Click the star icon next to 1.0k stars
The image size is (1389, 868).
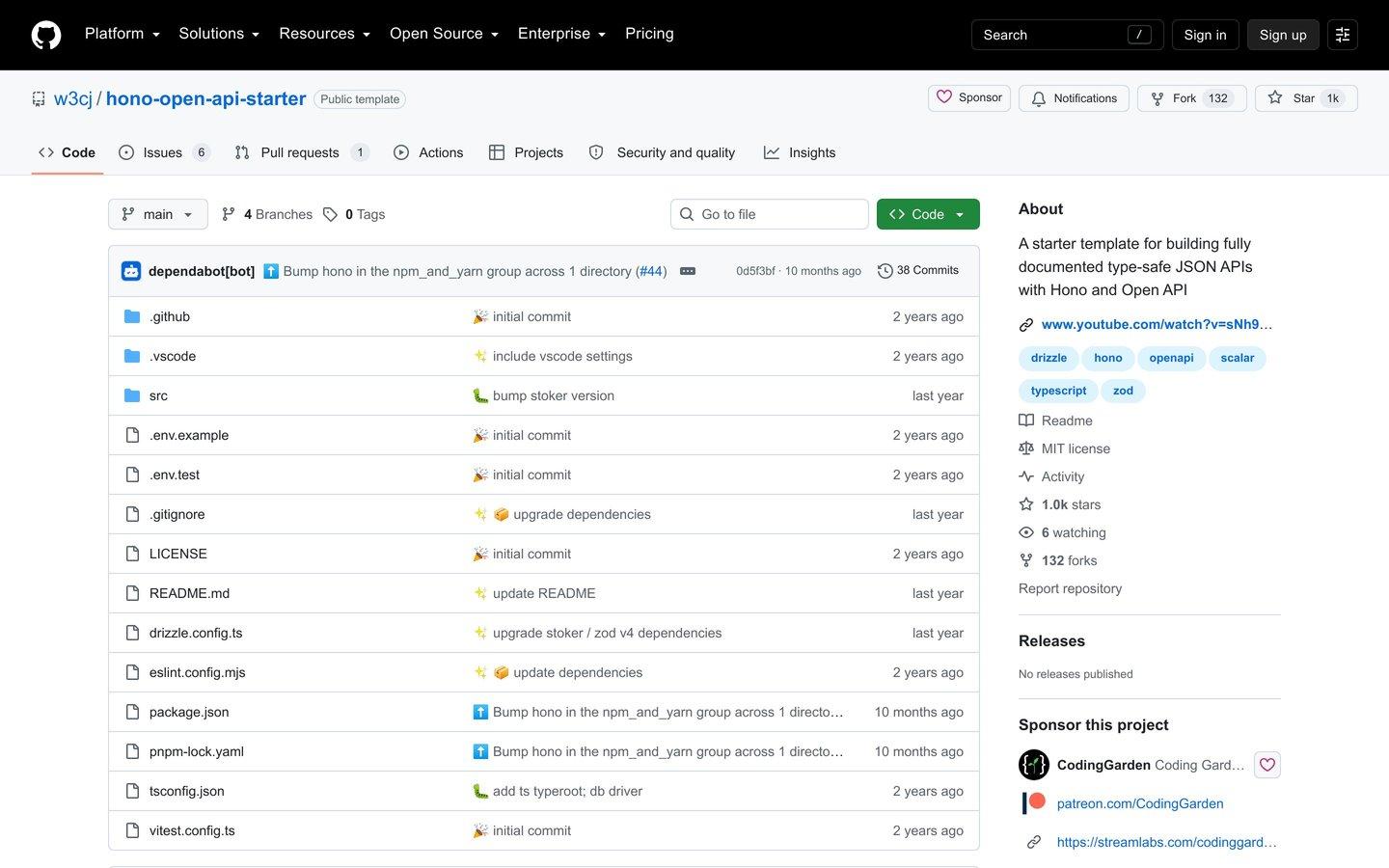tap(1026, 504)
